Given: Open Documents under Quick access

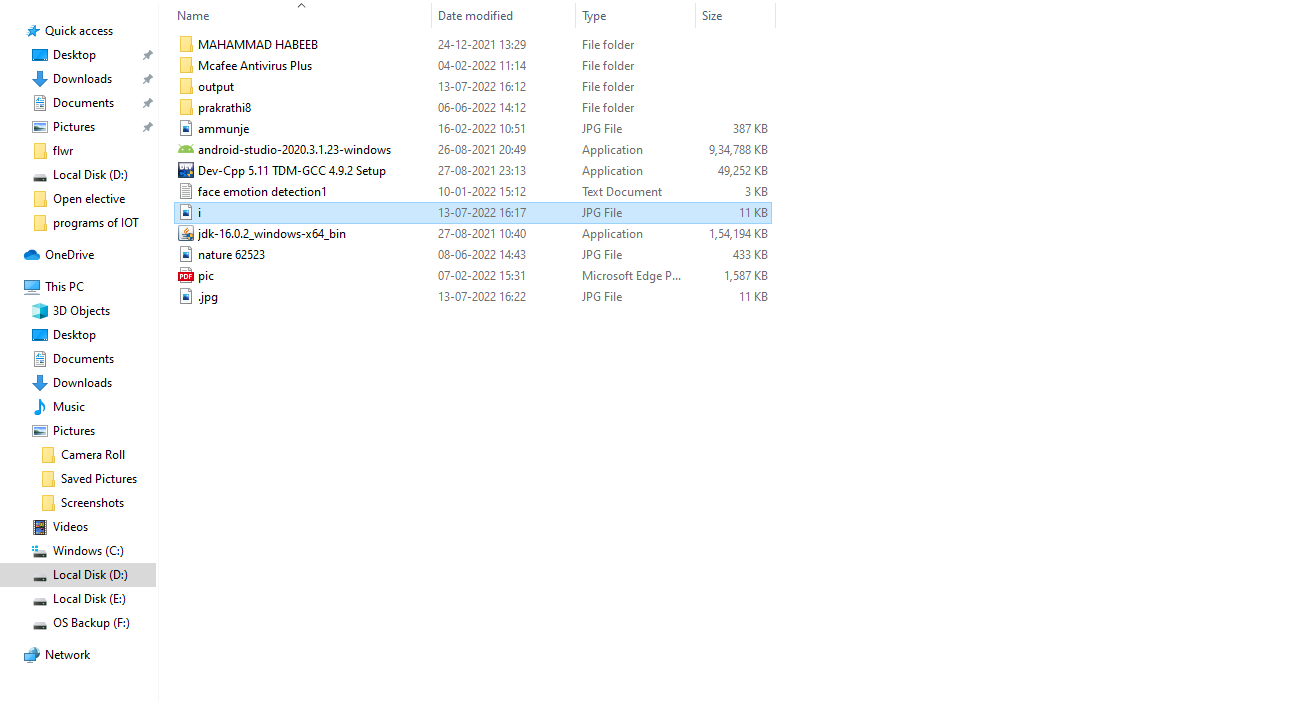Looking at the screenshot, I should (x=83, y=102).
